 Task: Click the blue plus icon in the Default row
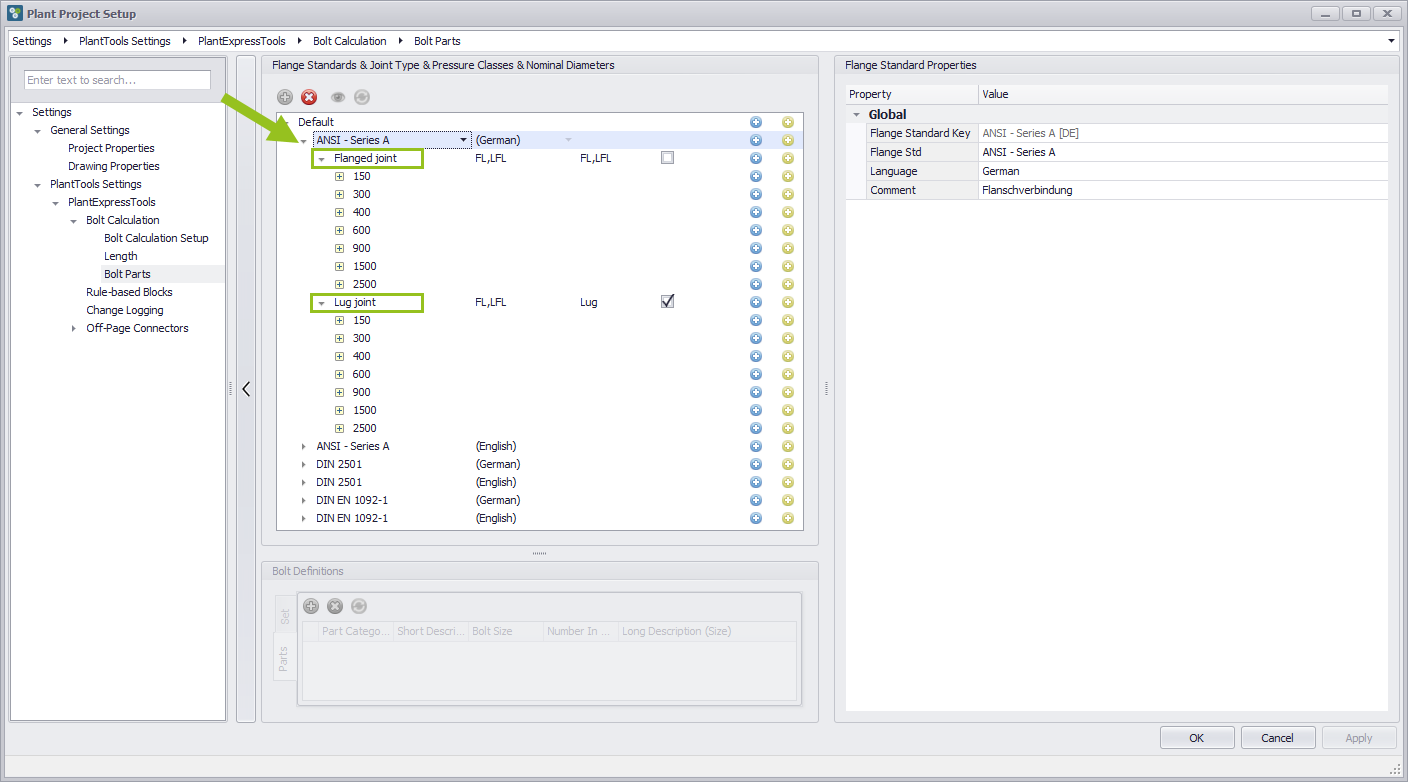[x=756, y=122]
